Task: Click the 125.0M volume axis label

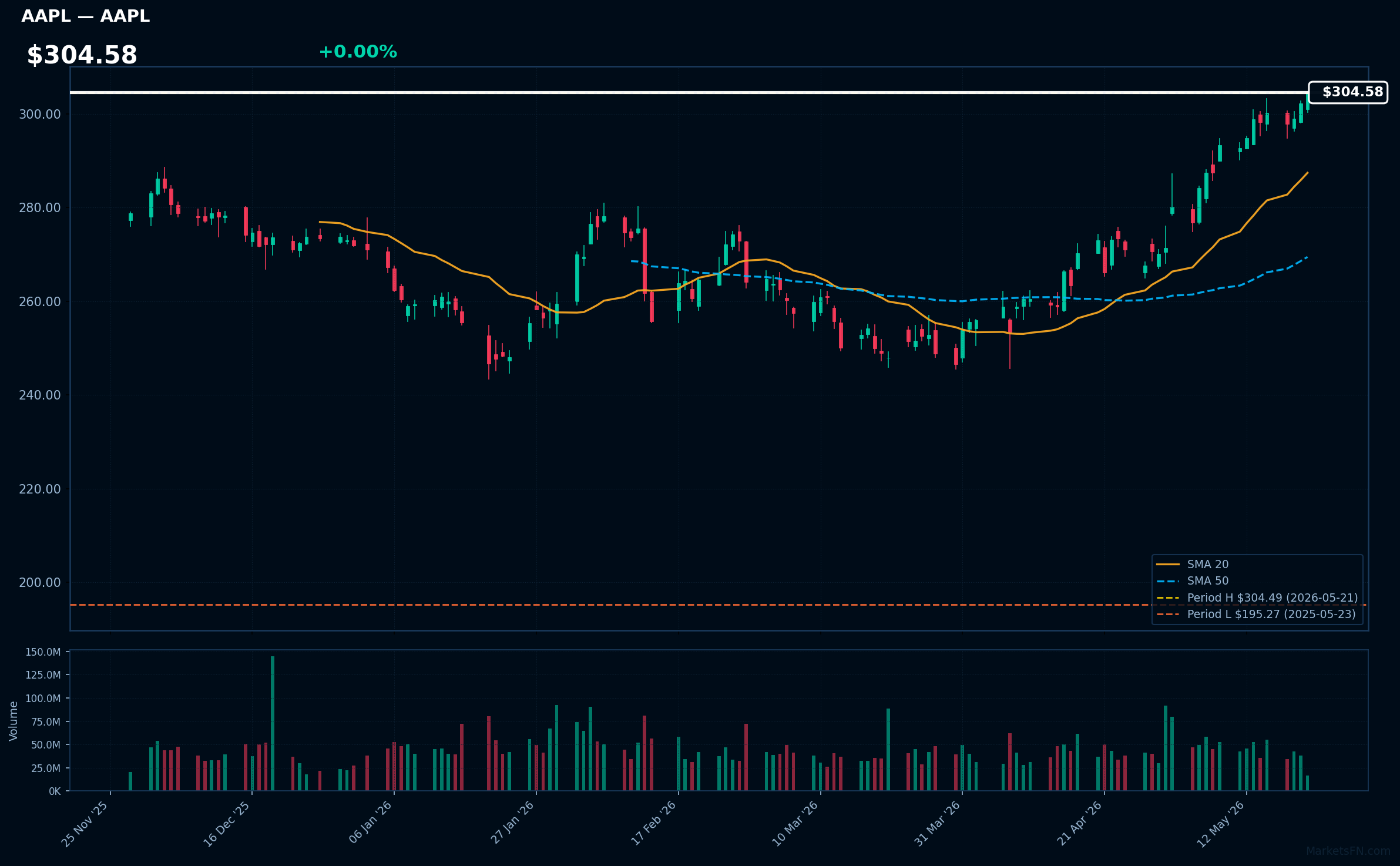Action: 43,675
